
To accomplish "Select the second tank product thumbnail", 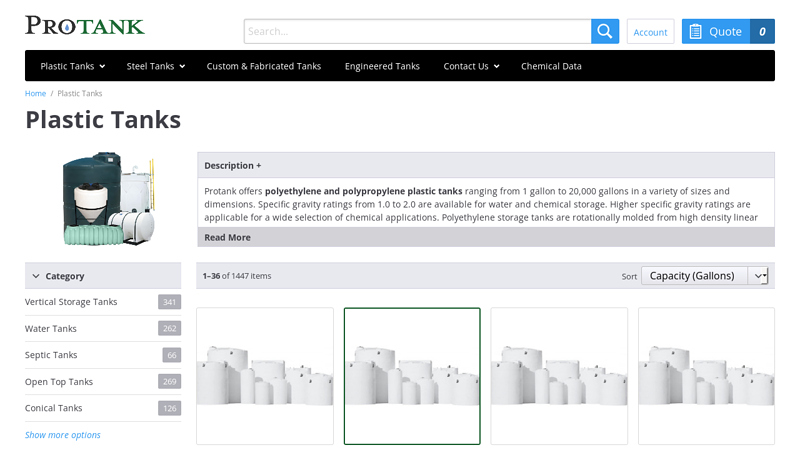I will pos(412,376).
